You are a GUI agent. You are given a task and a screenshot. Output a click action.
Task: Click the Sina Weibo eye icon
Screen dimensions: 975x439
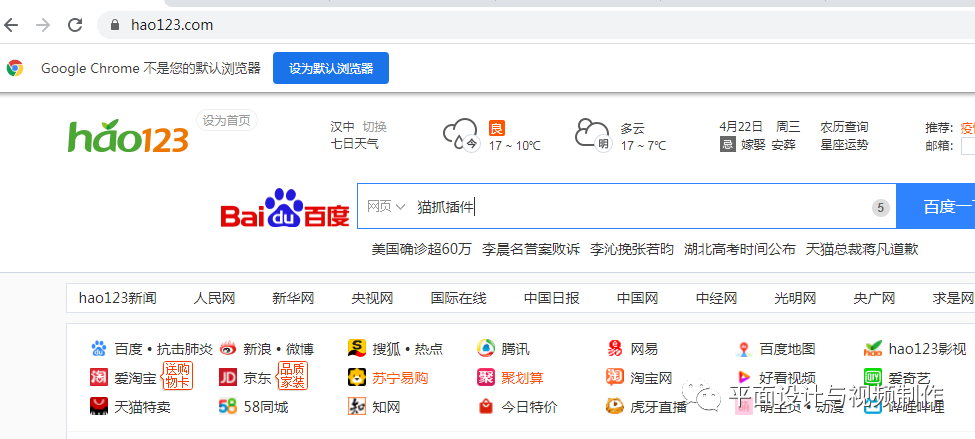pyautogui.click(x=228, y=349)
